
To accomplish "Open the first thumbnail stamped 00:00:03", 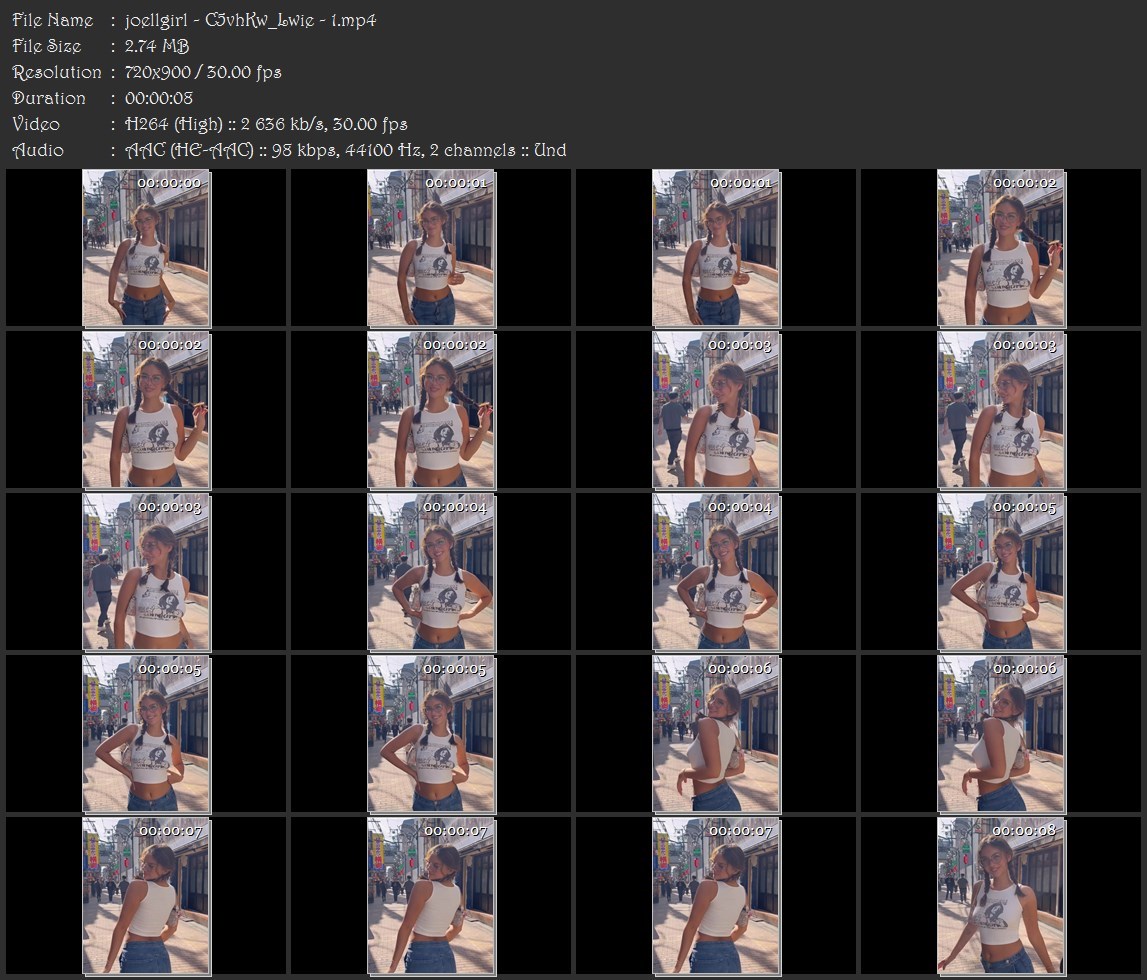I will (716, 410).
